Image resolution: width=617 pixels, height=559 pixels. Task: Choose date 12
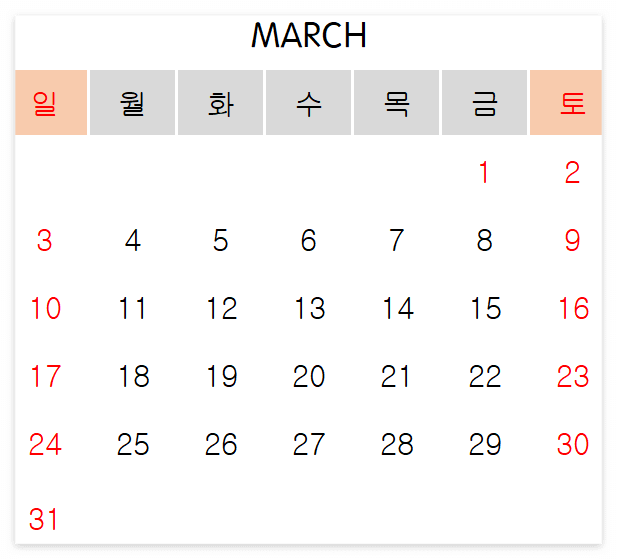click(222, 308)
